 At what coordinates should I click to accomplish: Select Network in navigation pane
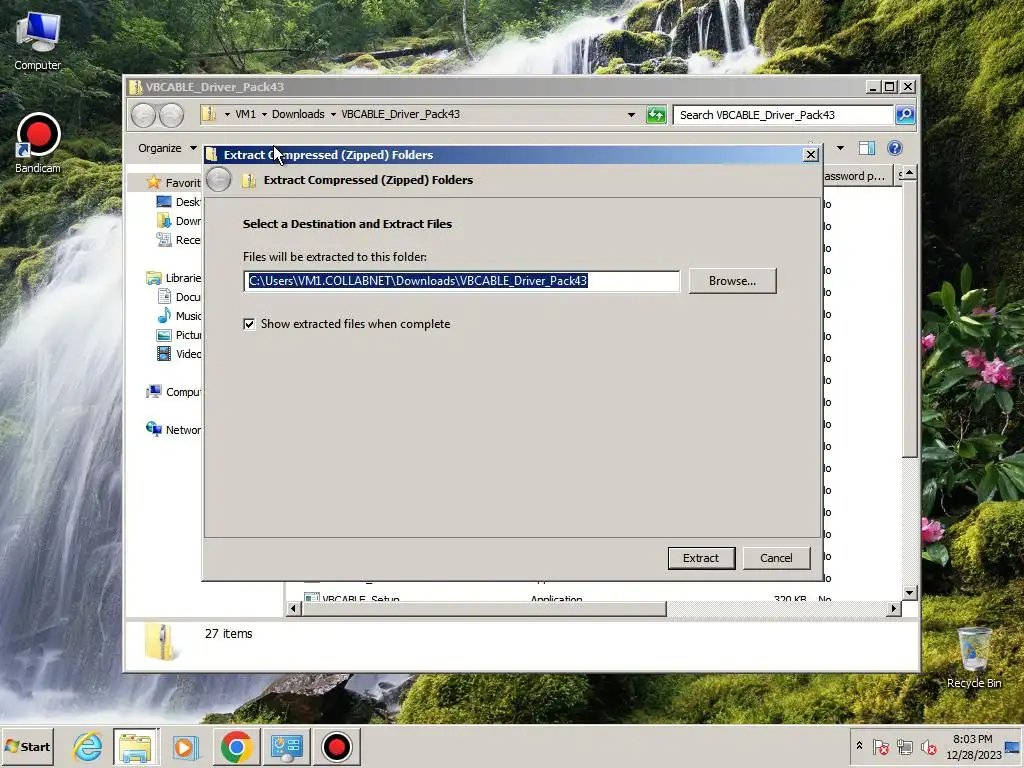point(174,430)
